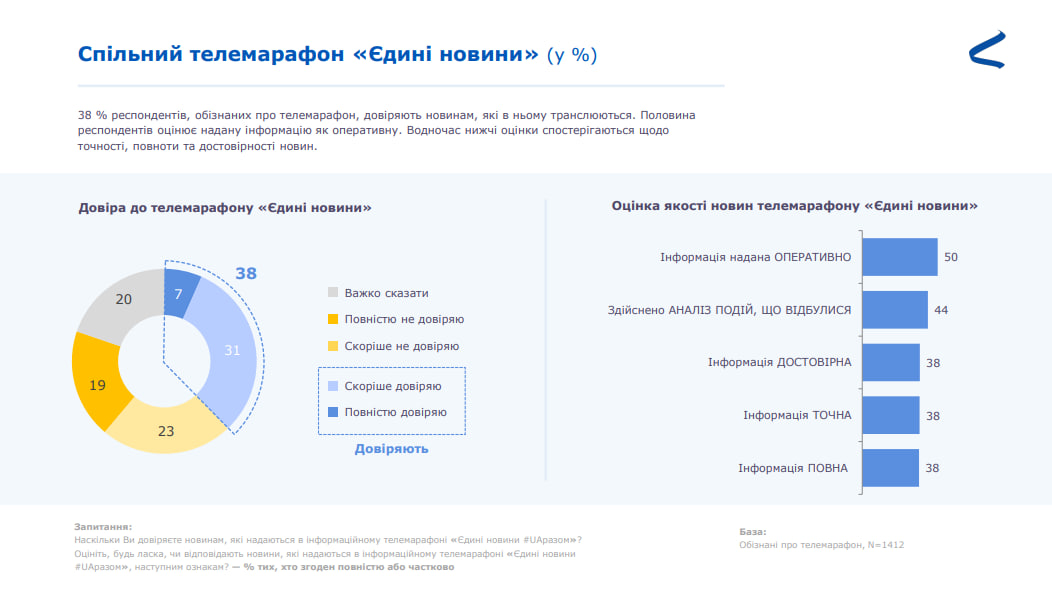Pick the pale yellow 'Скоріше не довіряю' swatch
Viewport: 1052px width, 591px height.
click(x=333, y=346)
